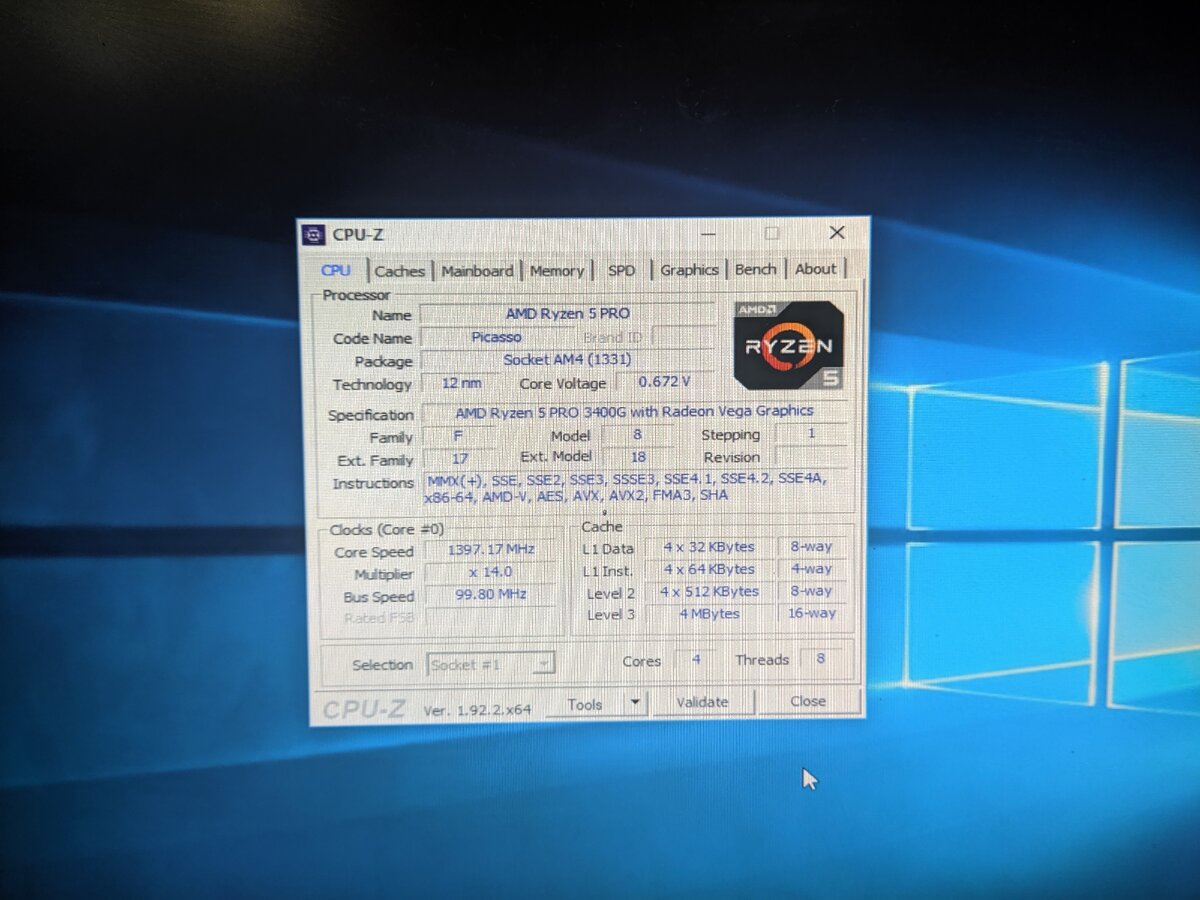The image size is (1200, 900).
Task: Click the Core Voltage value 0.672 V
Action: 665,381
